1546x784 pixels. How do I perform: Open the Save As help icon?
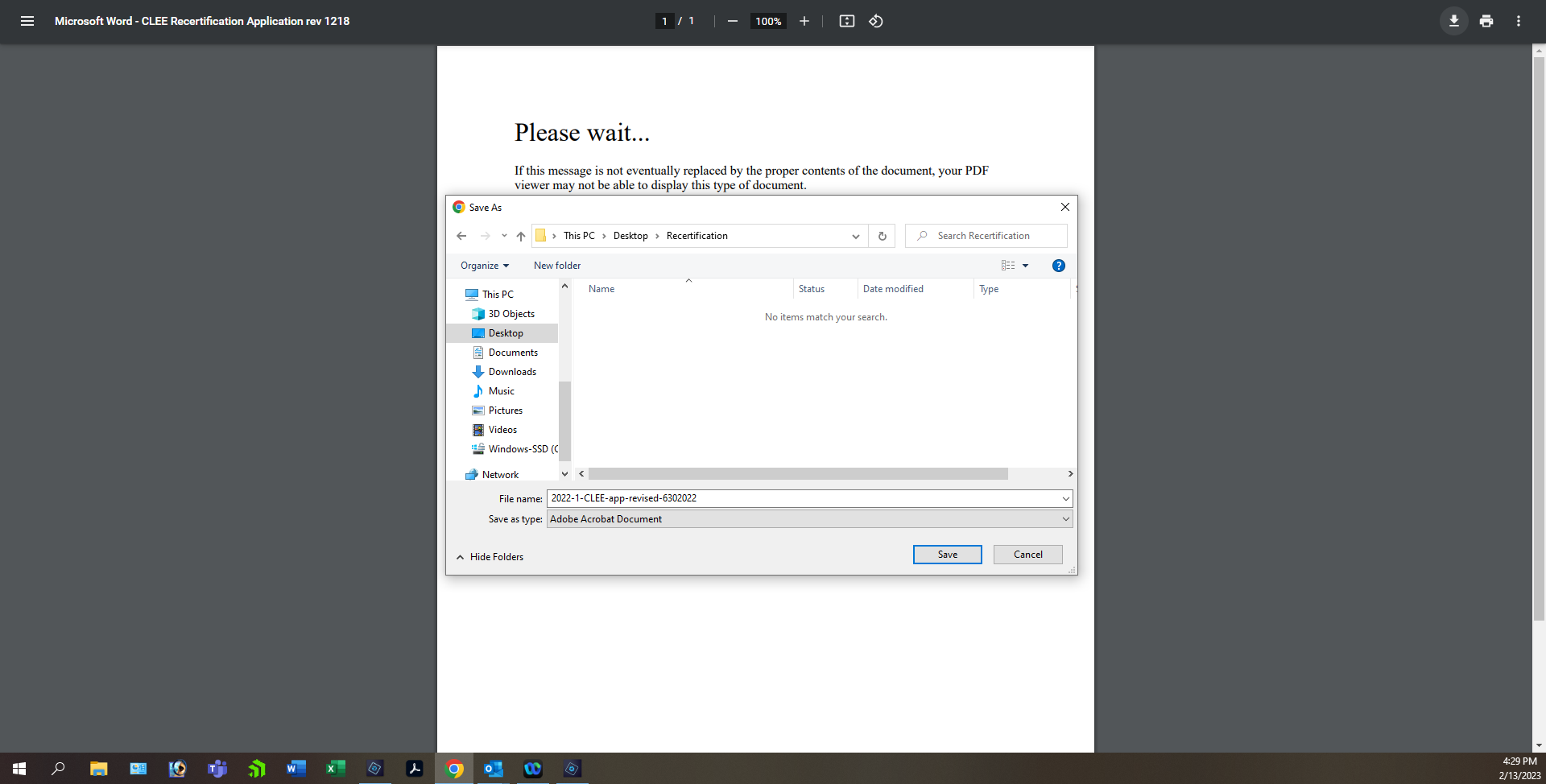[x=1058, y=266]
